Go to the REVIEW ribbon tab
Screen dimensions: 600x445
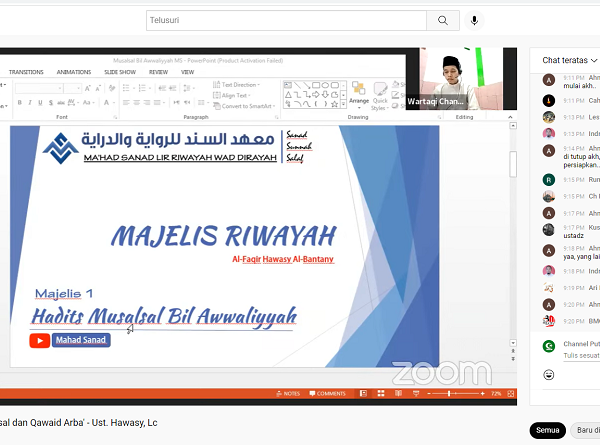point(158,72)
